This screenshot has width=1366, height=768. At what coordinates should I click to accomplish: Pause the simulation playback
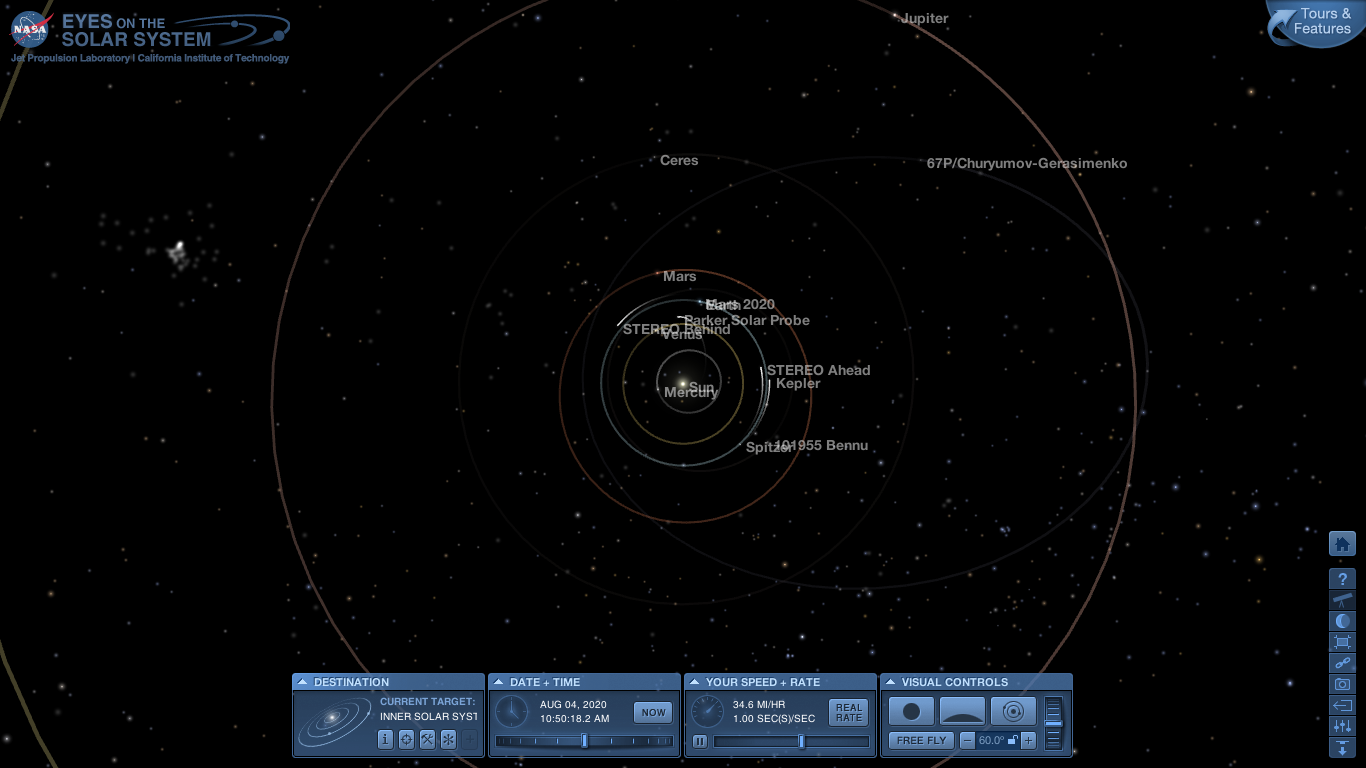(x=700, y=741)
